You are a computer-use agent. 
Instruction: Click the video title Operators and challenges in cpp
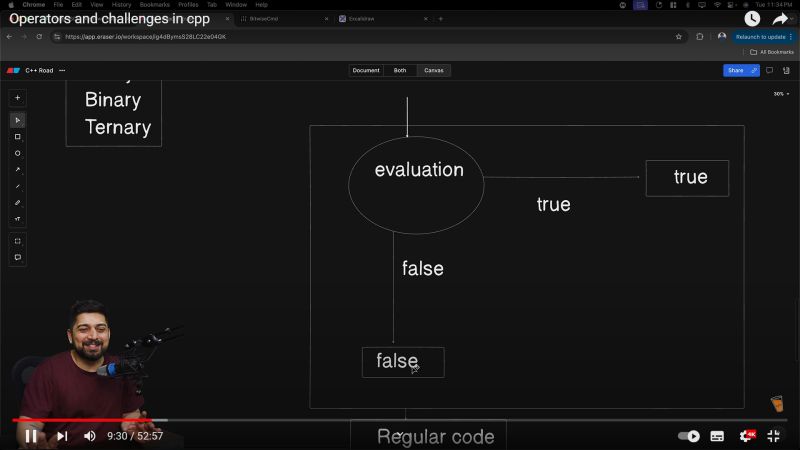pos(110,19)
